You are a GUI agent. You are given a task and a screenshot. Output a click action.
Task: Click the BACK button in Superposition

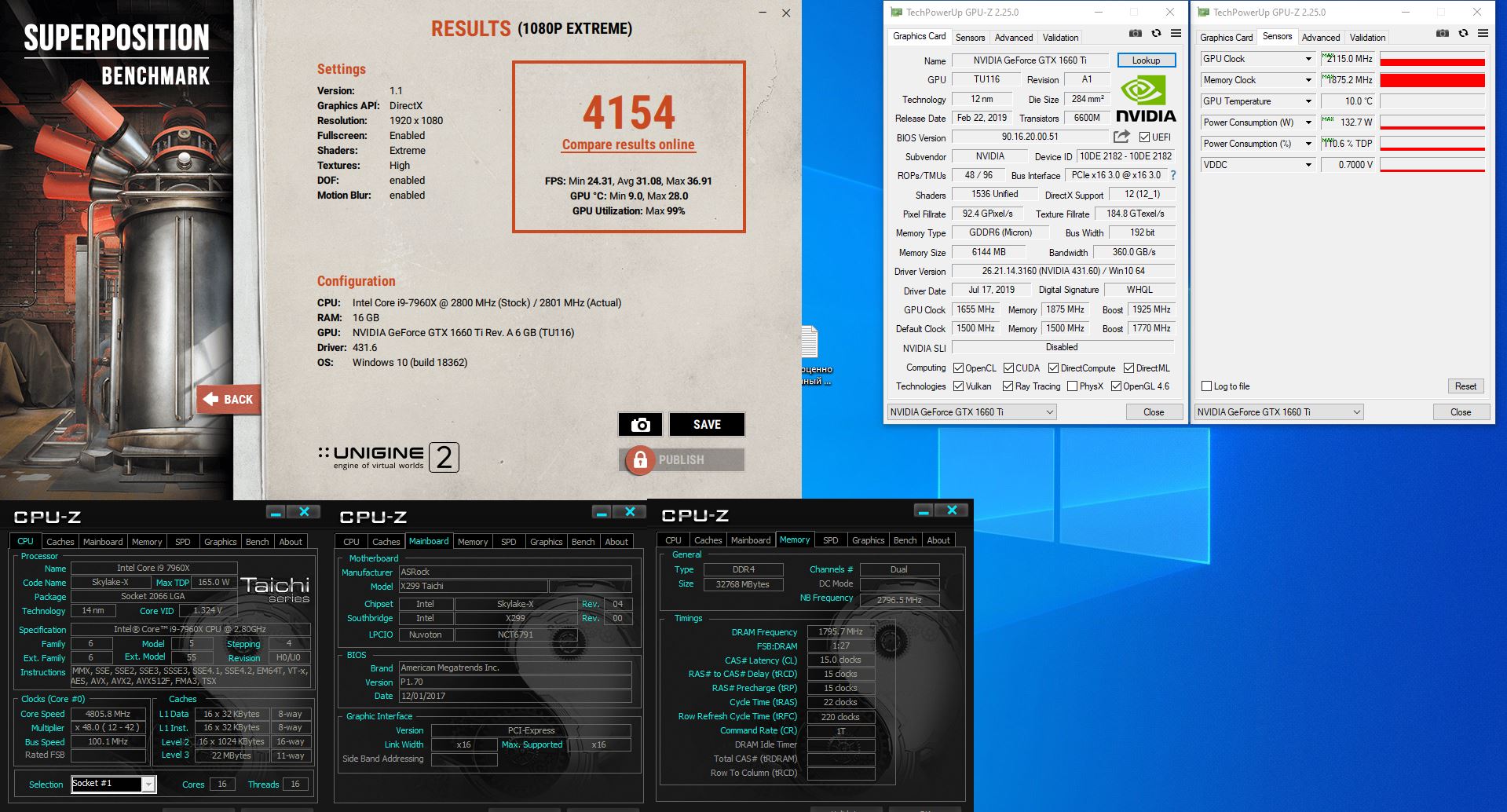[x=229, y=399]
